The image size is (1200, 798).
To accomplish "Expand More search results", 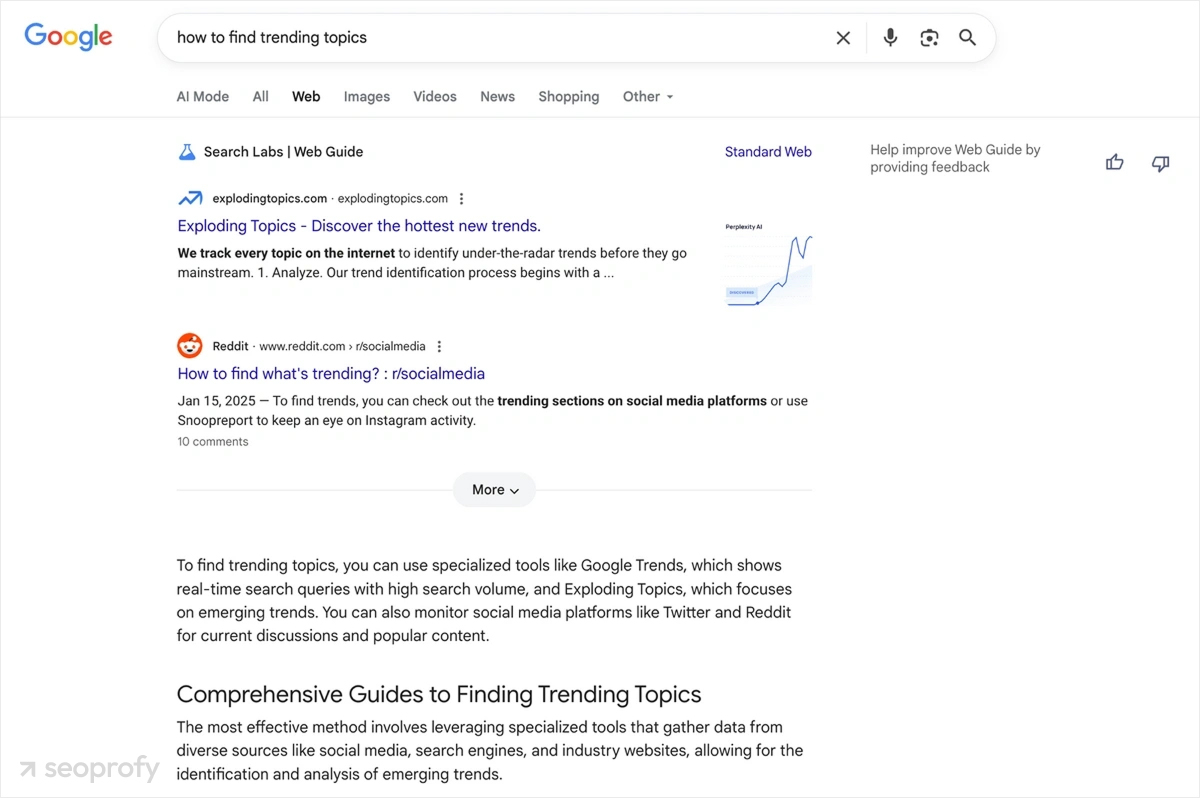I will [494, 490].
